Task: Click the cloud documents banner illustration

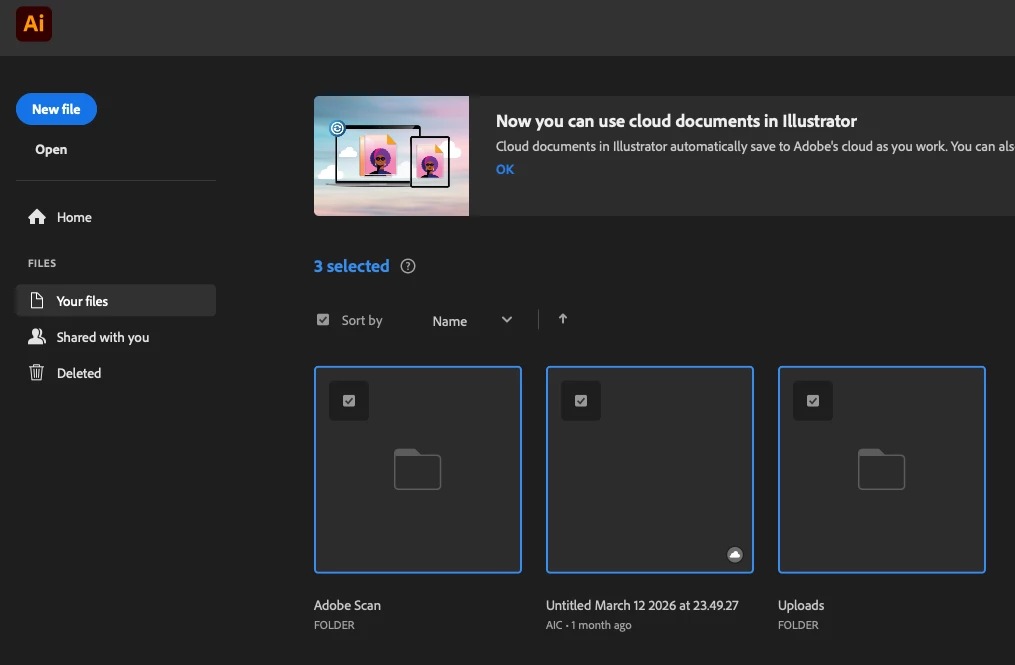Action: (392, 156)
